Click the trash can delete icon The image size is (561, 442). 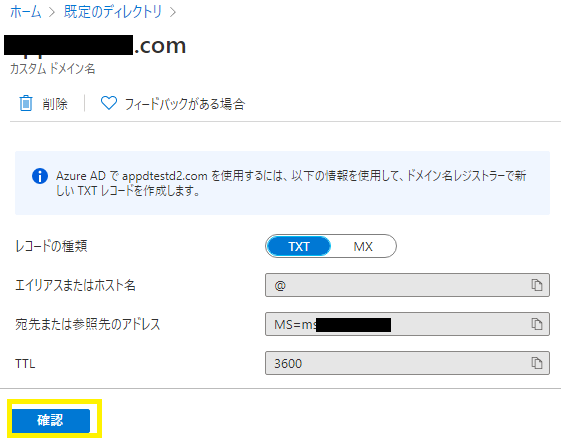click(x=26, y=103)
